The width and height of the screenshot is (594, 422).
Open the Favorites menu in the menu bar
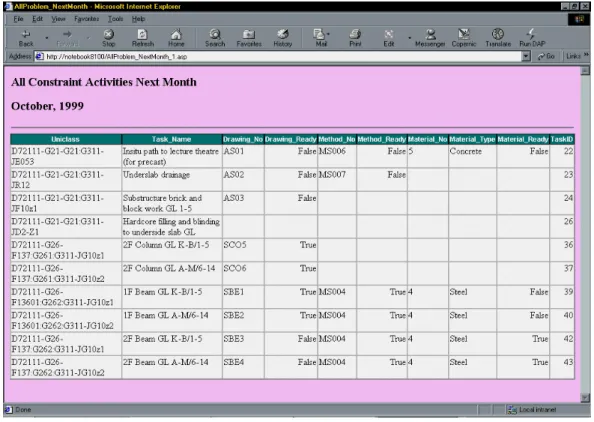[x=86, y=19]
